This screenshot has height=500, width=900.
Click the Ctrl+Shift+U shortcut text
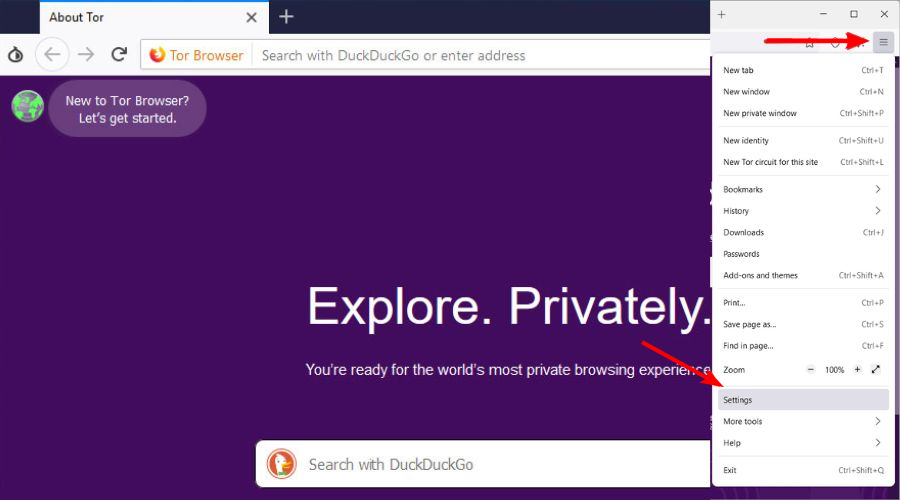861,141
